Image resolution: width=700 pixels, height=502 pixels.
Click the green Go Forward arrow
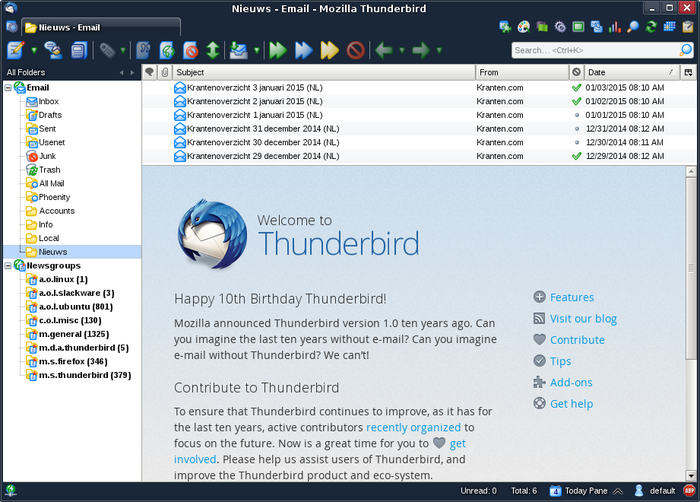[421, 50]
